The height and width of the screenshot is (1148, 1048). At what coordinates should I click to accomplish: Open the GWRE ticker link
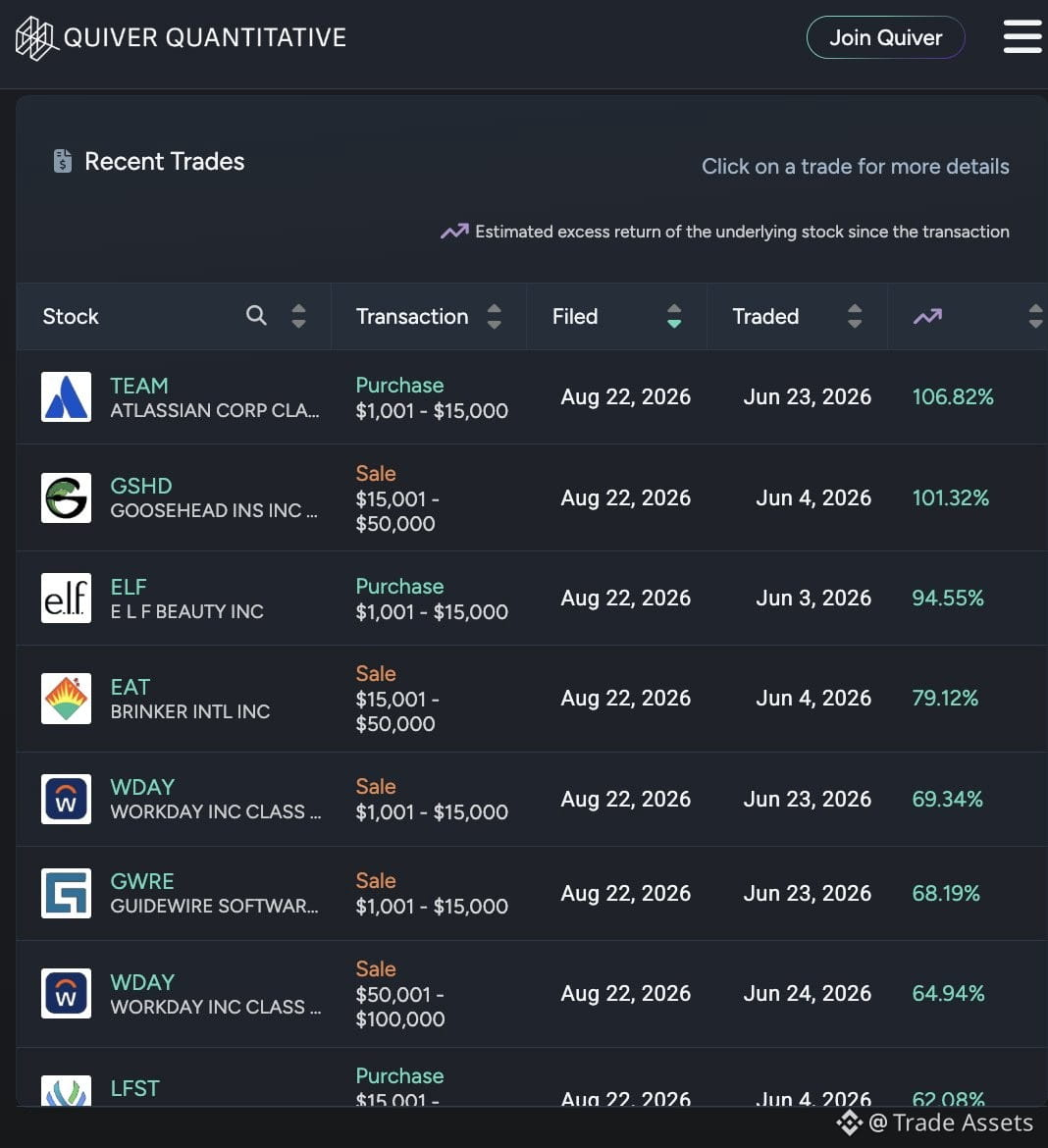142,881
